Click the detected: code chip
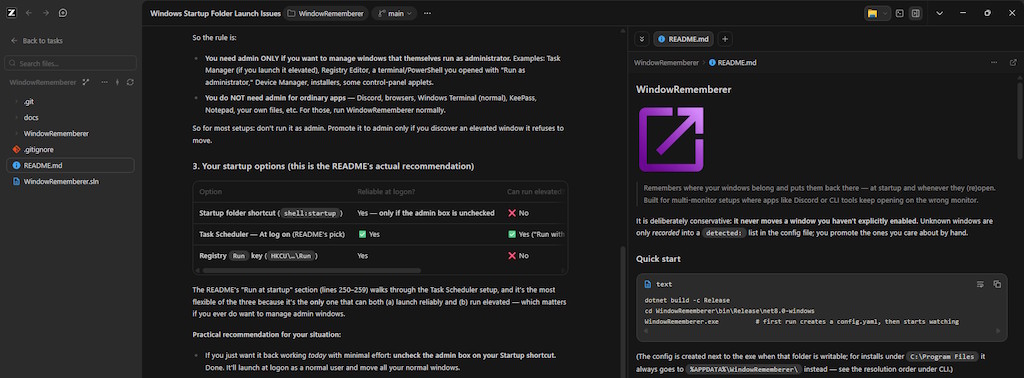This screenshot has height=378, width=1024. [724, 232]
